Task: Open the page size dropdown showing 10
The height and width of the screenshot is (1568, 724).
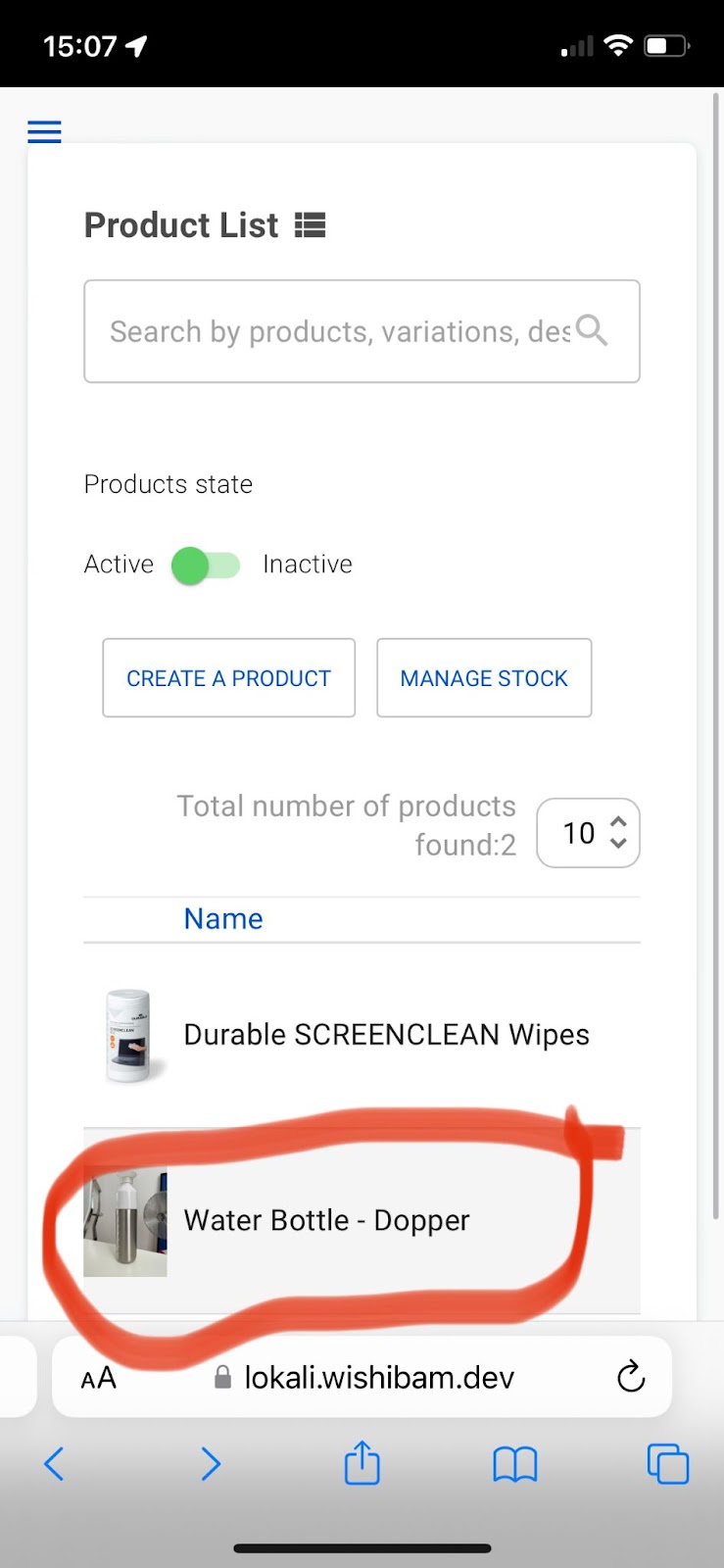Action: click(588, 833)
